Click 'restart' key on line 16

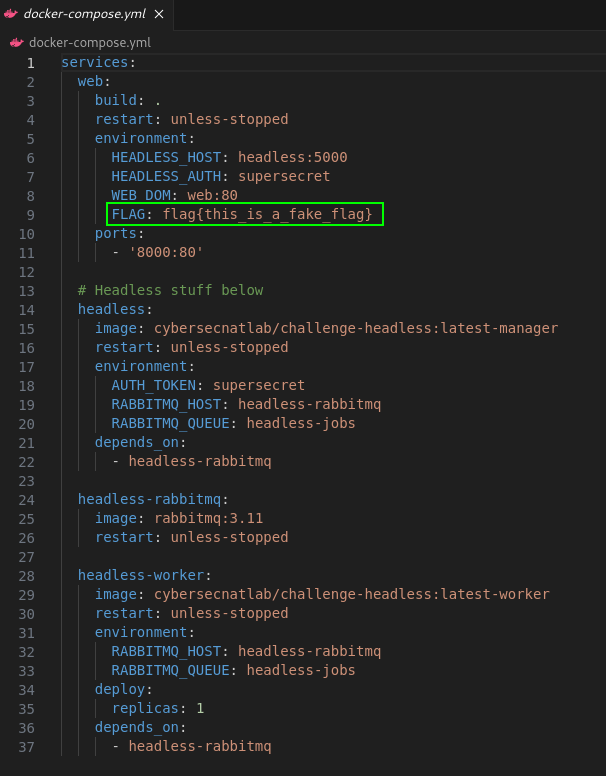pos(124,347)
